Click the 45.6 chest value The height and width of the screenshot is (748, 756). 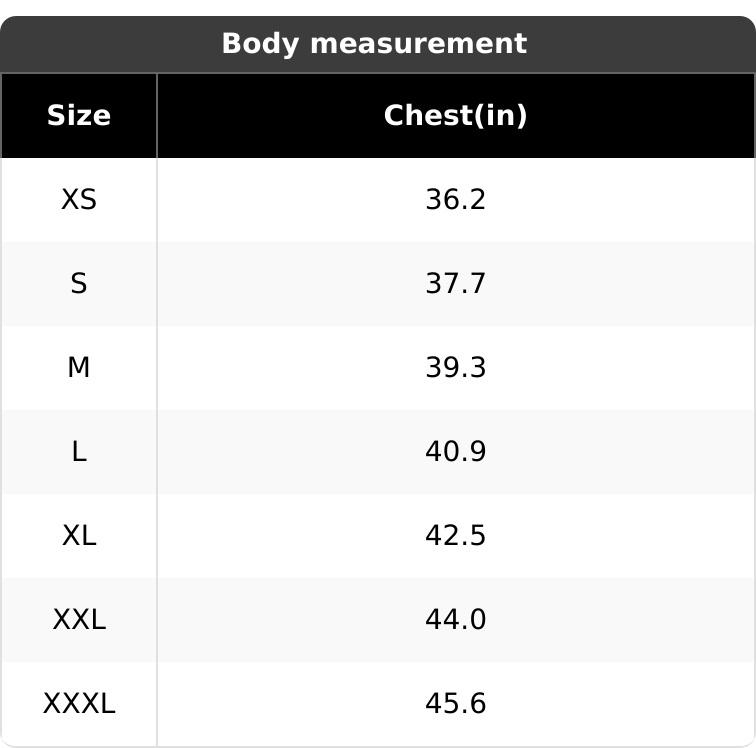click(x=455, y=703)
